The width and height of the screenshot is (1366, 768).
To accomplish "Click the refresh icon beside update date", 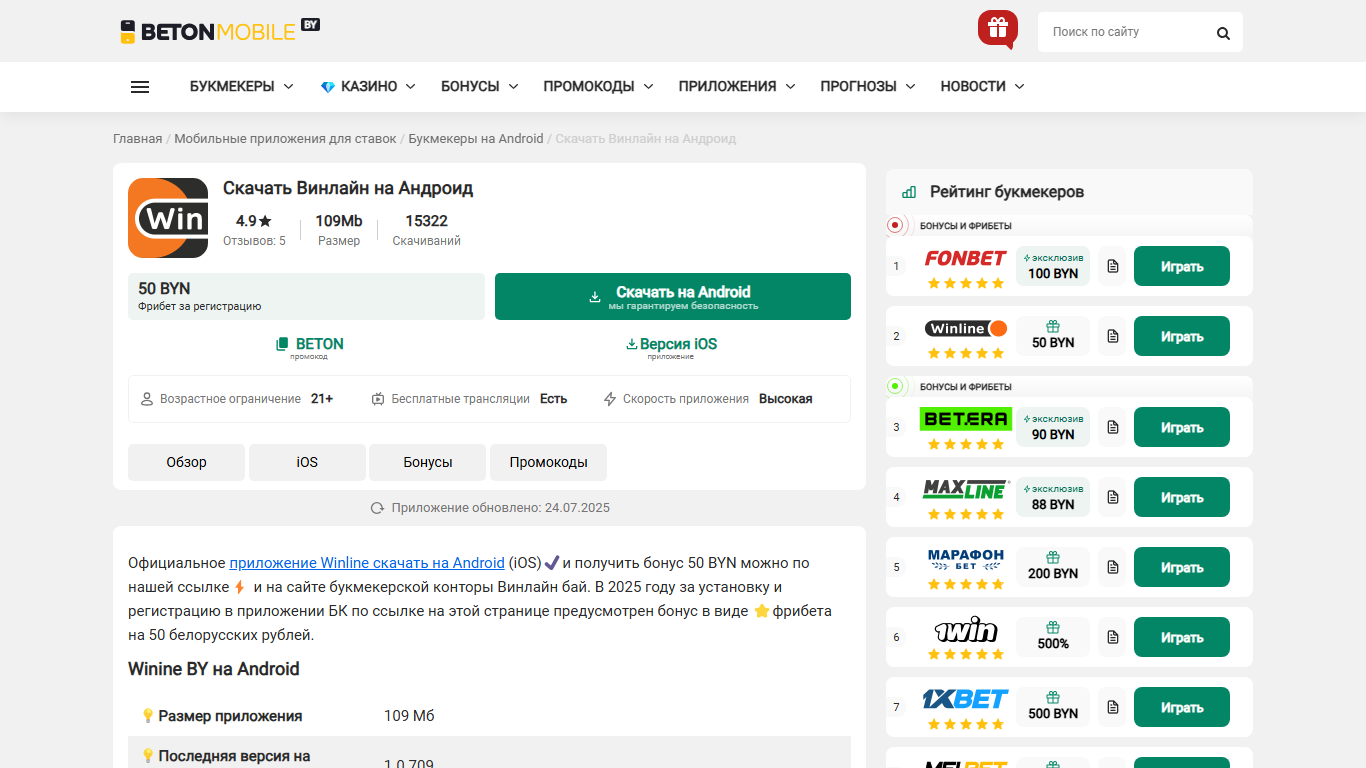I will pyautogui.click(x=377, y=508).
